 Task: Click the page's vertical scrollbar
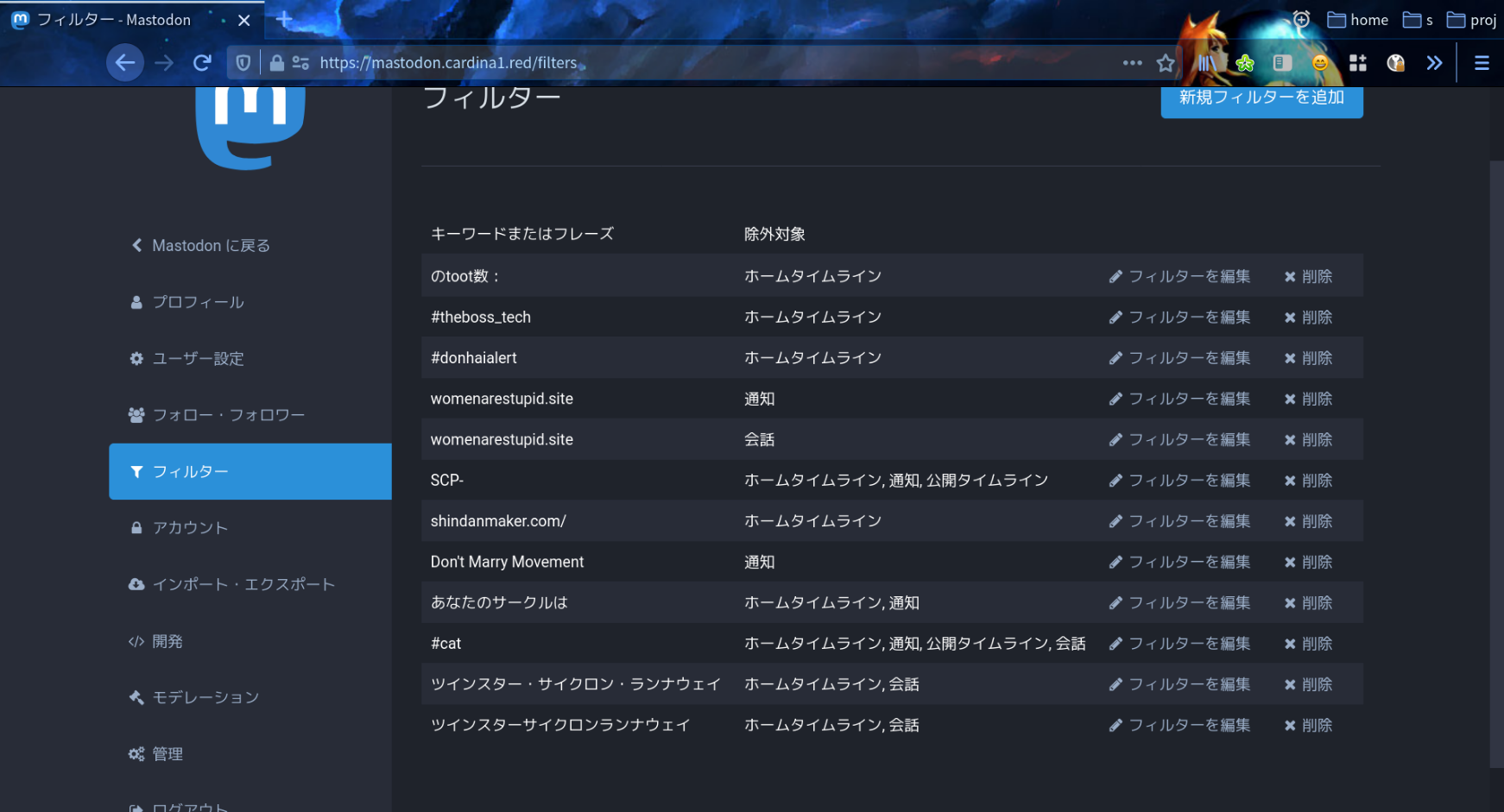click(1496, 431)
